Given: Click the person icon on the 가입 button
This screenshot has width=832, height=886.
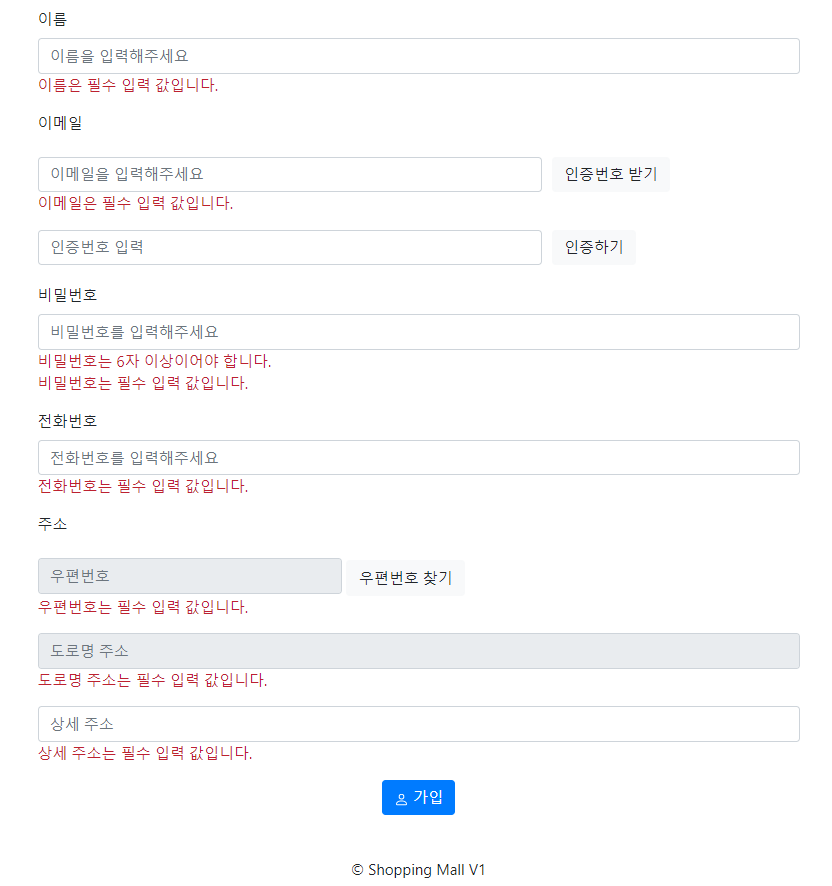Looking at the screenshot, I should click(x=403, y=797).
